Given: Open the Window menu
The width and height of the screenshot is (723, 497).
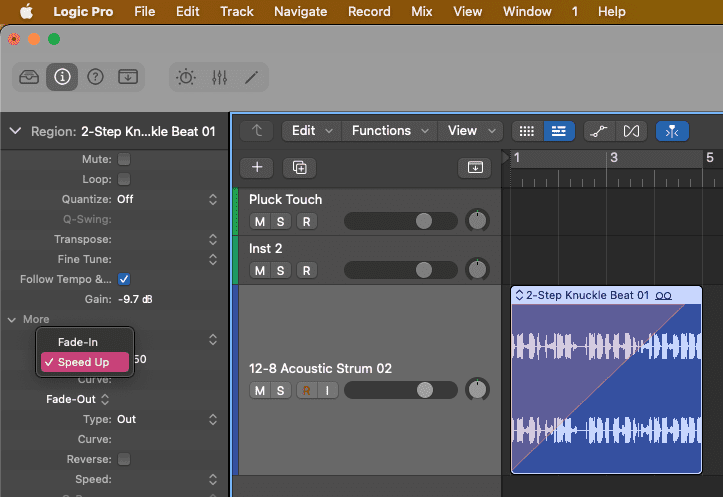Looking at the screenshot, I should tap(527, 12).
